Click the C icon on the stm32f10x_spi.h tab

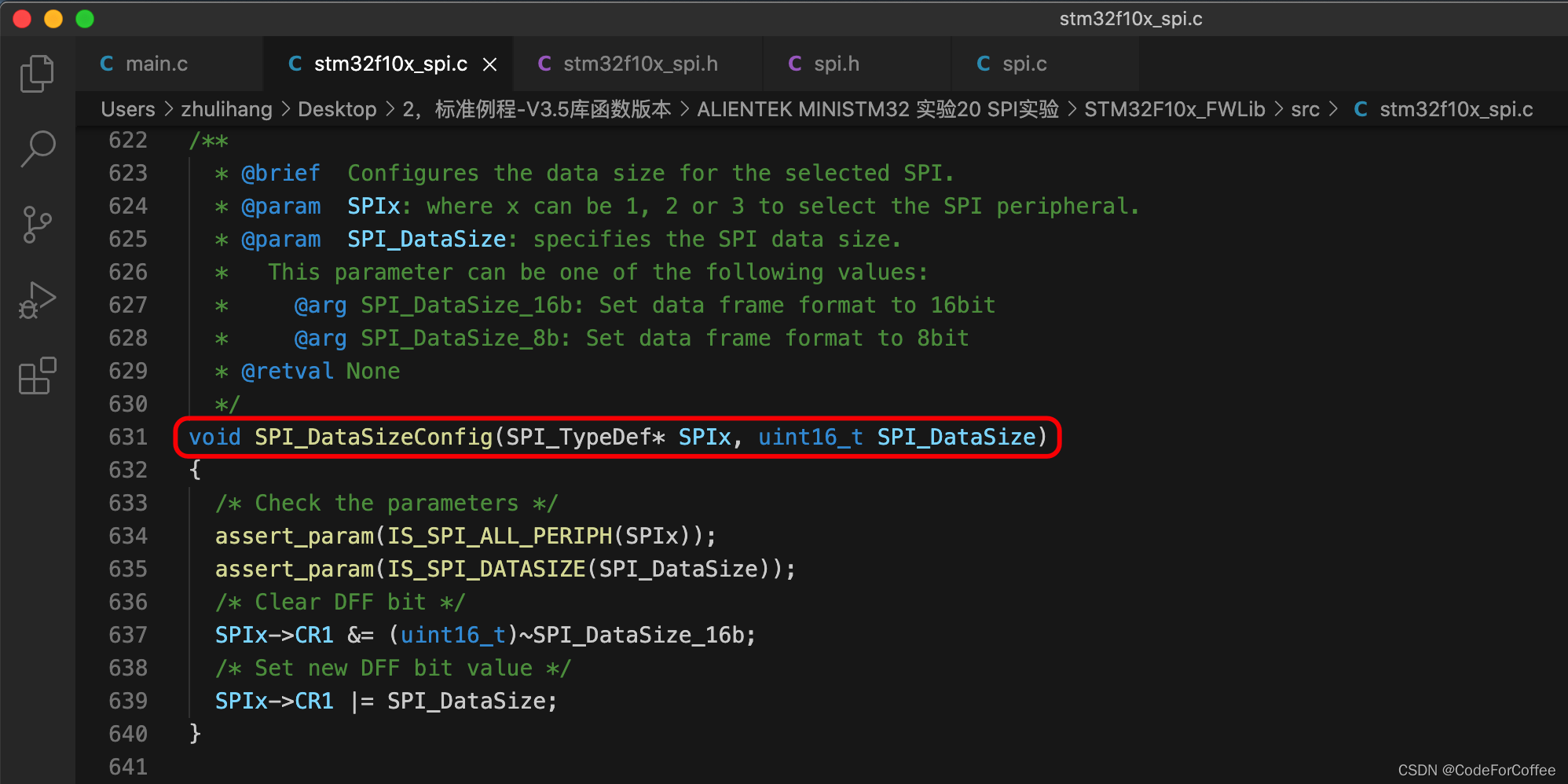[544, 64]
